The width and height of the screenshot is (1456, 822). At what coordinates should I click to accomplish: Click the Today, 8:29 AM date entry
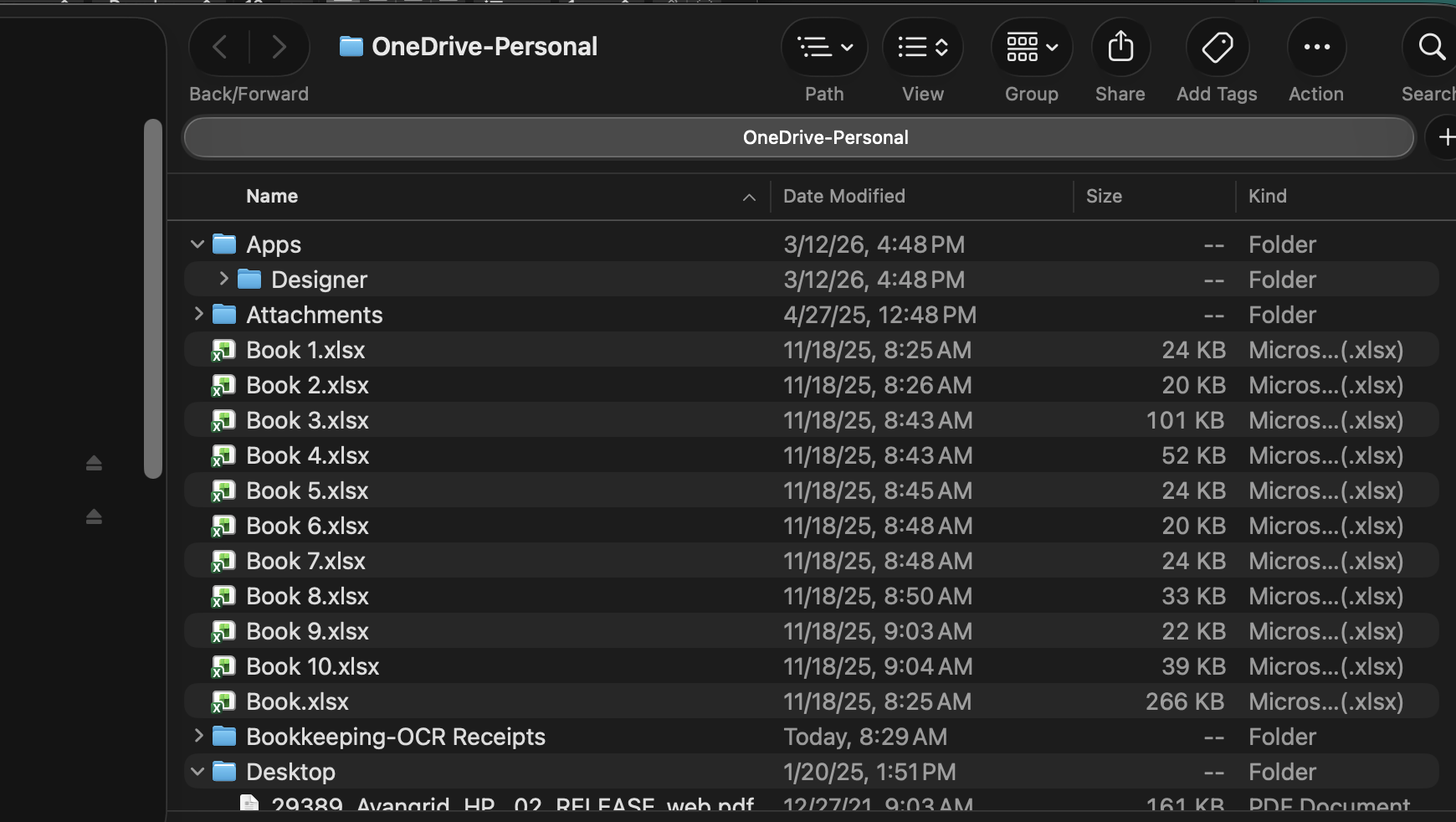pos(865,737)
